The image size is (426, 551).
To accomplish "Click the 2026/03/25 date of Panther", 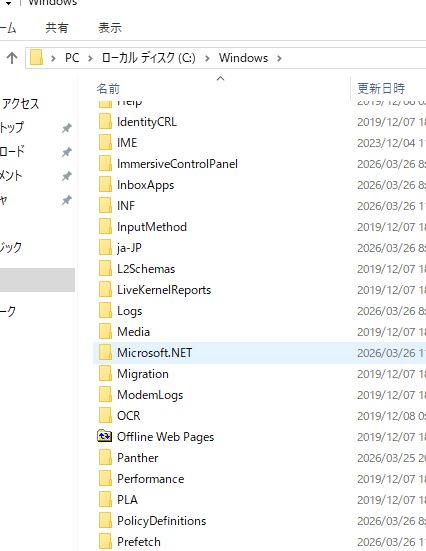I will (x=392, y=458).
